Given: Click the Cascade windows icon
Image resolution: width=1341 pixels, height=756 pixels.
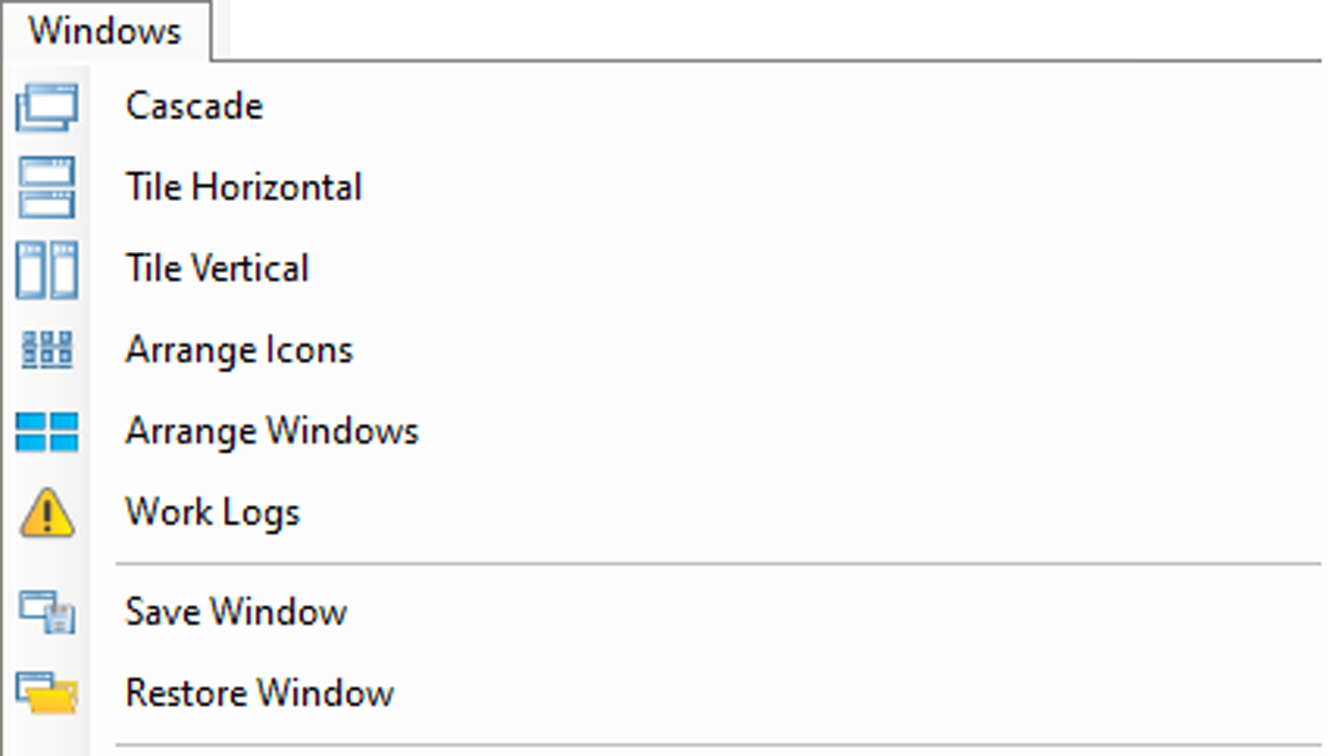Looking at the screenshot, I should pos(44,107).
